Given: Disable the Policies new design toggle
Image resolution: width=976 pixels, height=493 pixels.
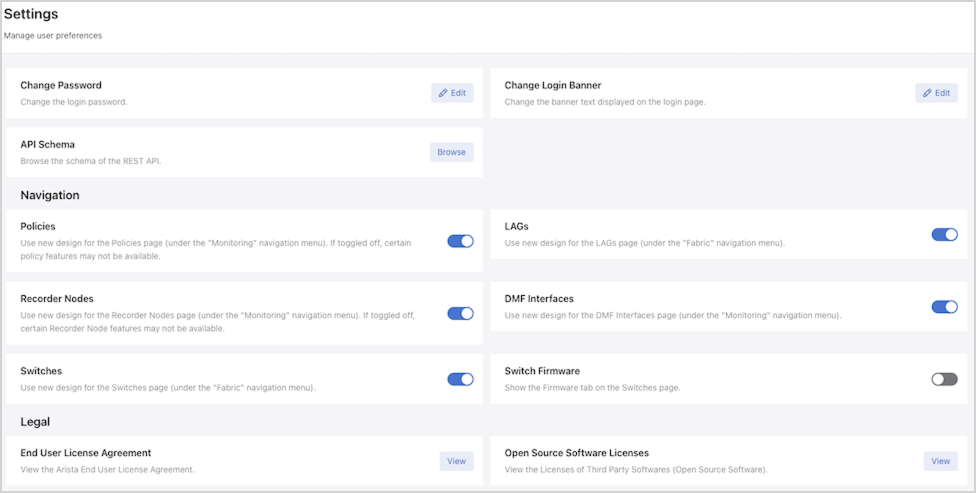Looking at the screenshot, I should click(x=460, y=241).
